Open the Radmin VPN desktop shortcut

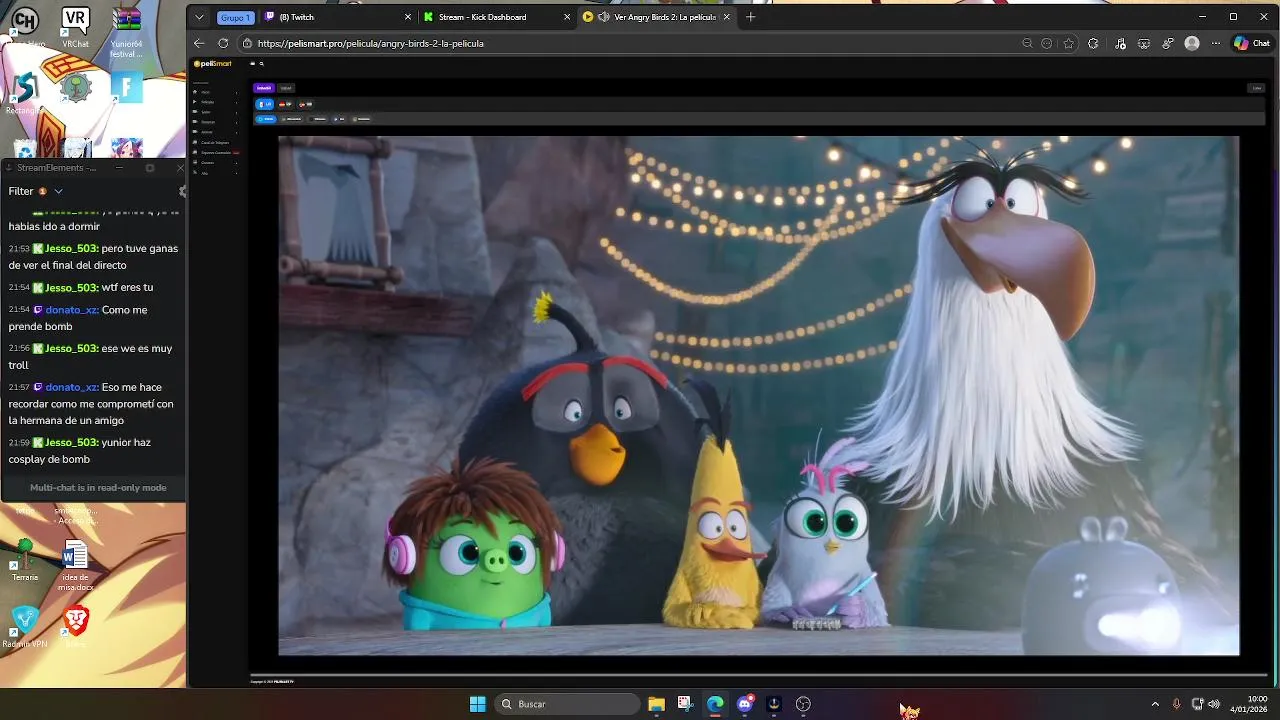[x=25, y=627]
